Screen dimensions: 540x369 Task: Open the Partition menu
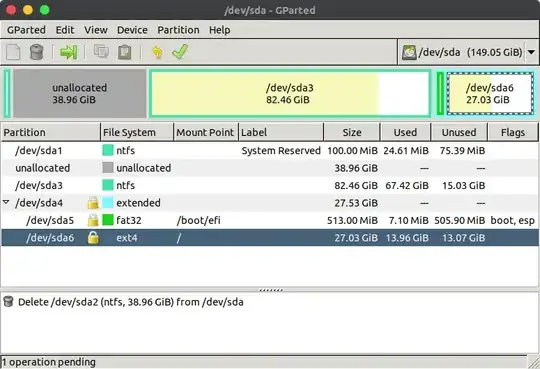click(x=178, y=30)
